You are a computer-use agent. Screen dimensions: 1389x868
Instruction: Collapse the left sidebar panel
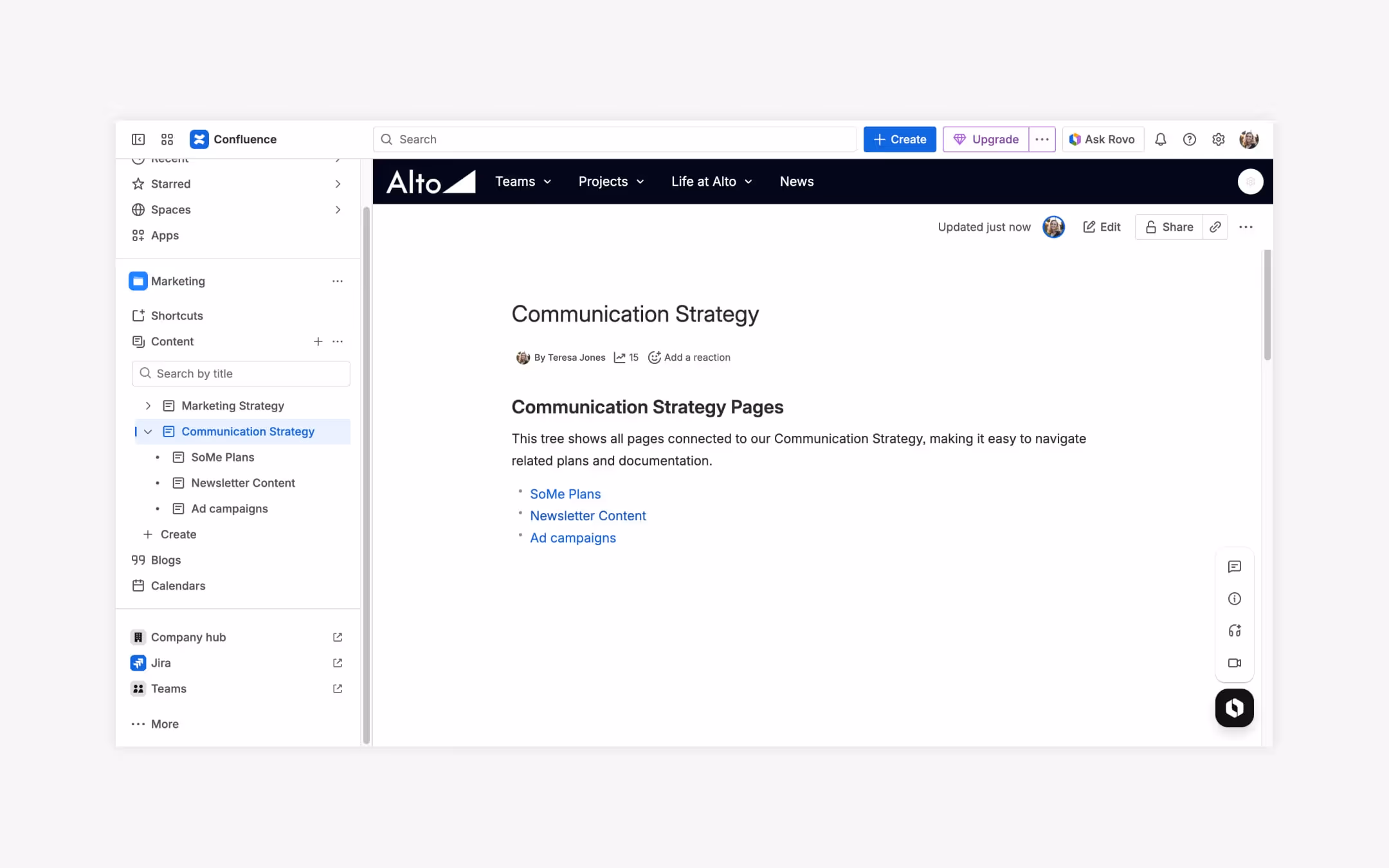(138, 139)
